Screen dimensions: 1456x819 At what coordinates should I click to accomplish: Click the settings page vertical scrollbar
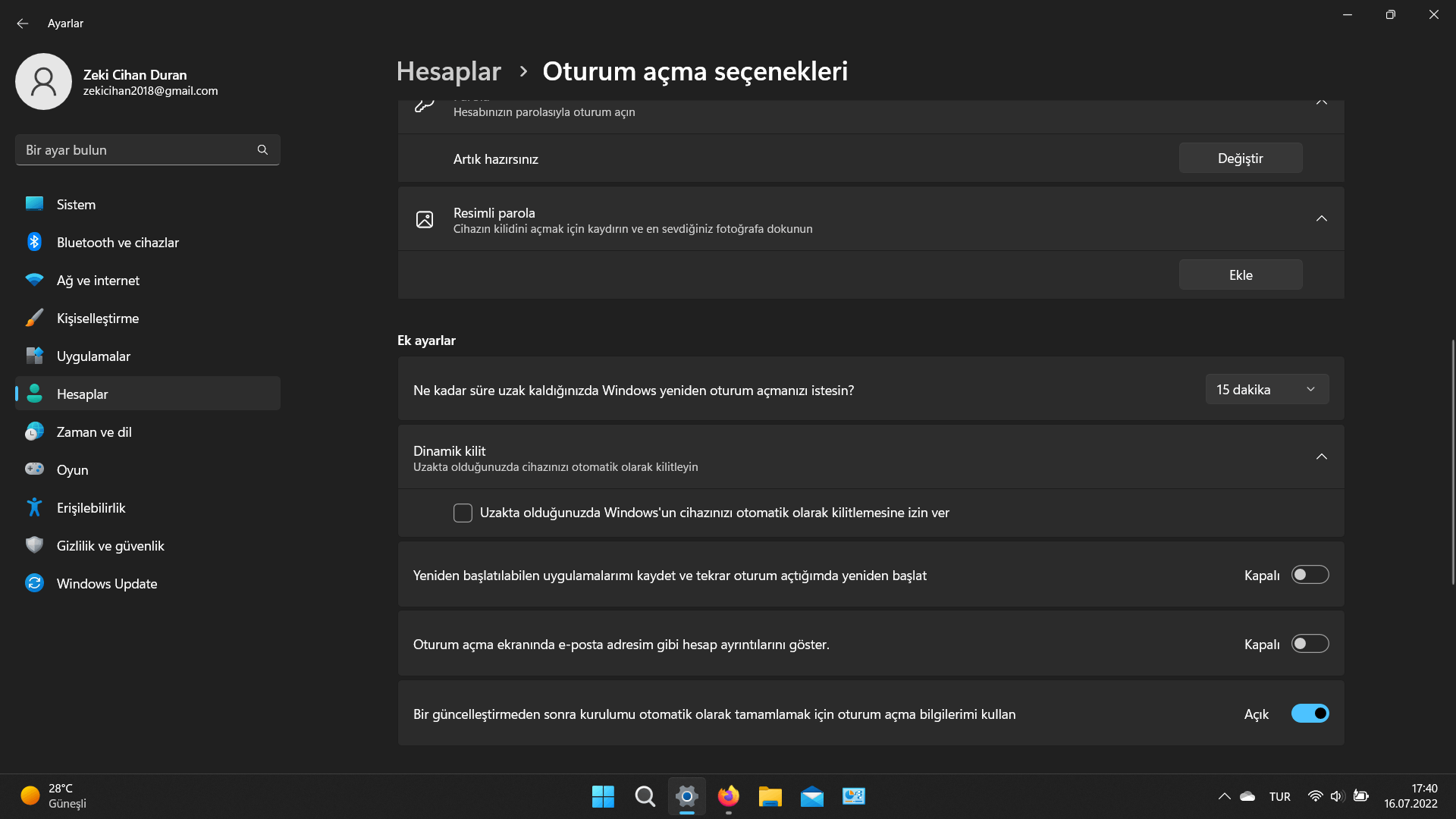tap(1453, 463)
